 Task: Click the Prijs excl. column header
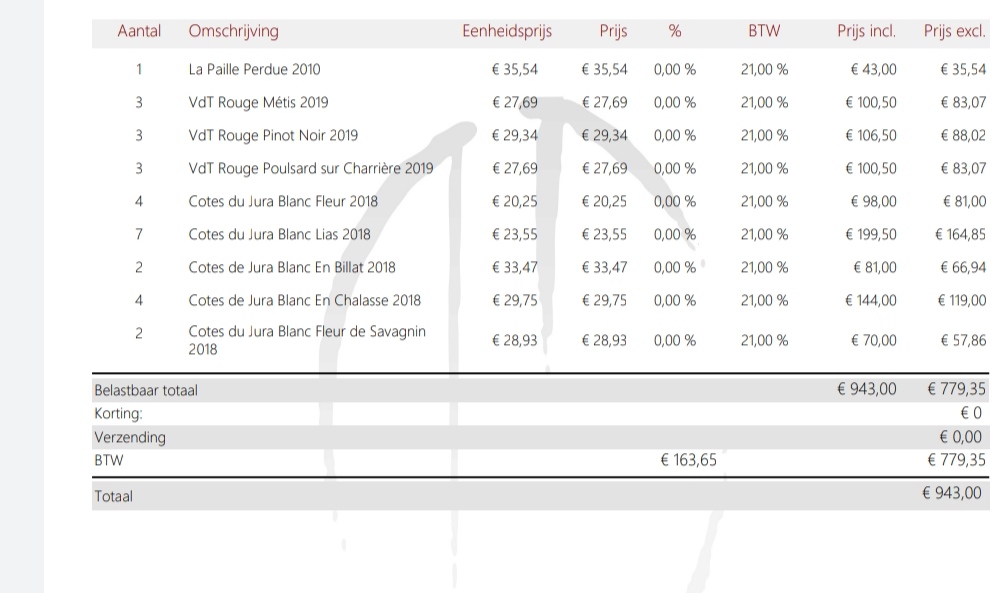(x=954, y=31)
